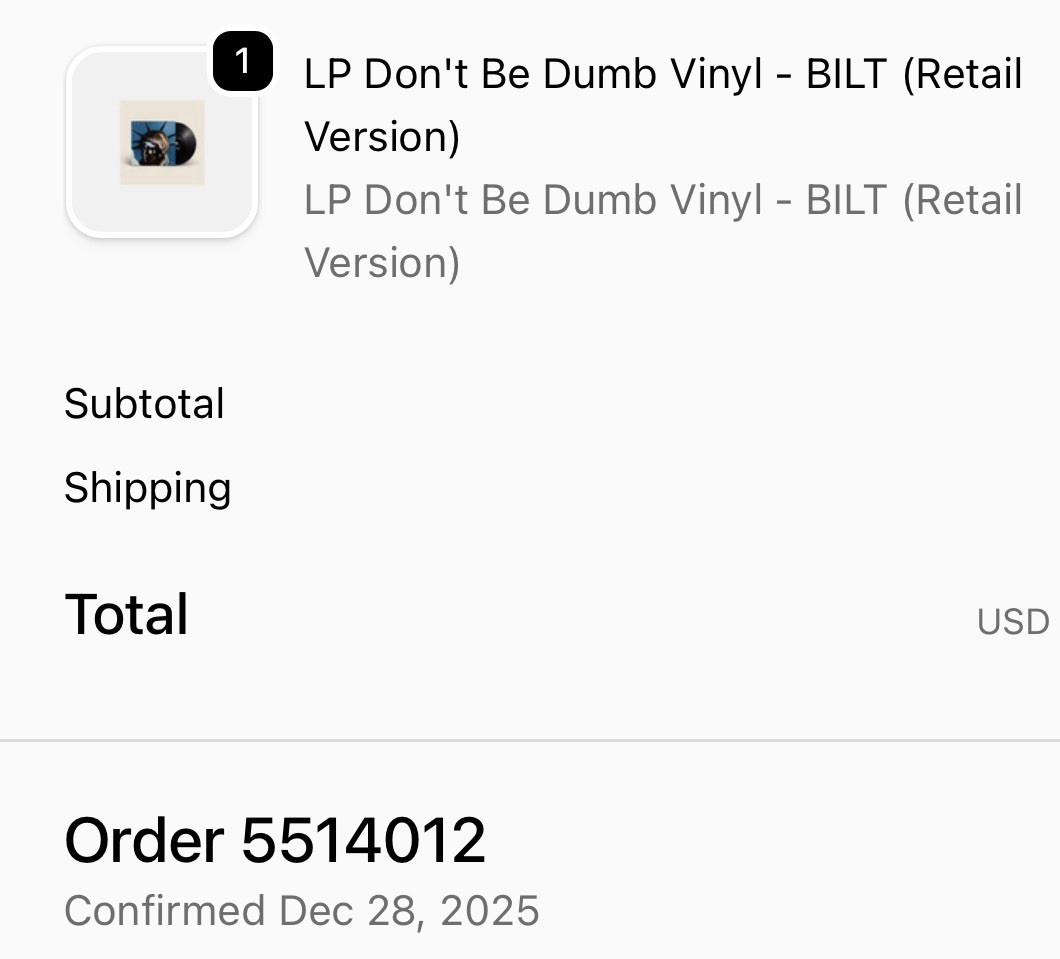Click (Retail Version) in the gray variant text

[x=662, y=230]
